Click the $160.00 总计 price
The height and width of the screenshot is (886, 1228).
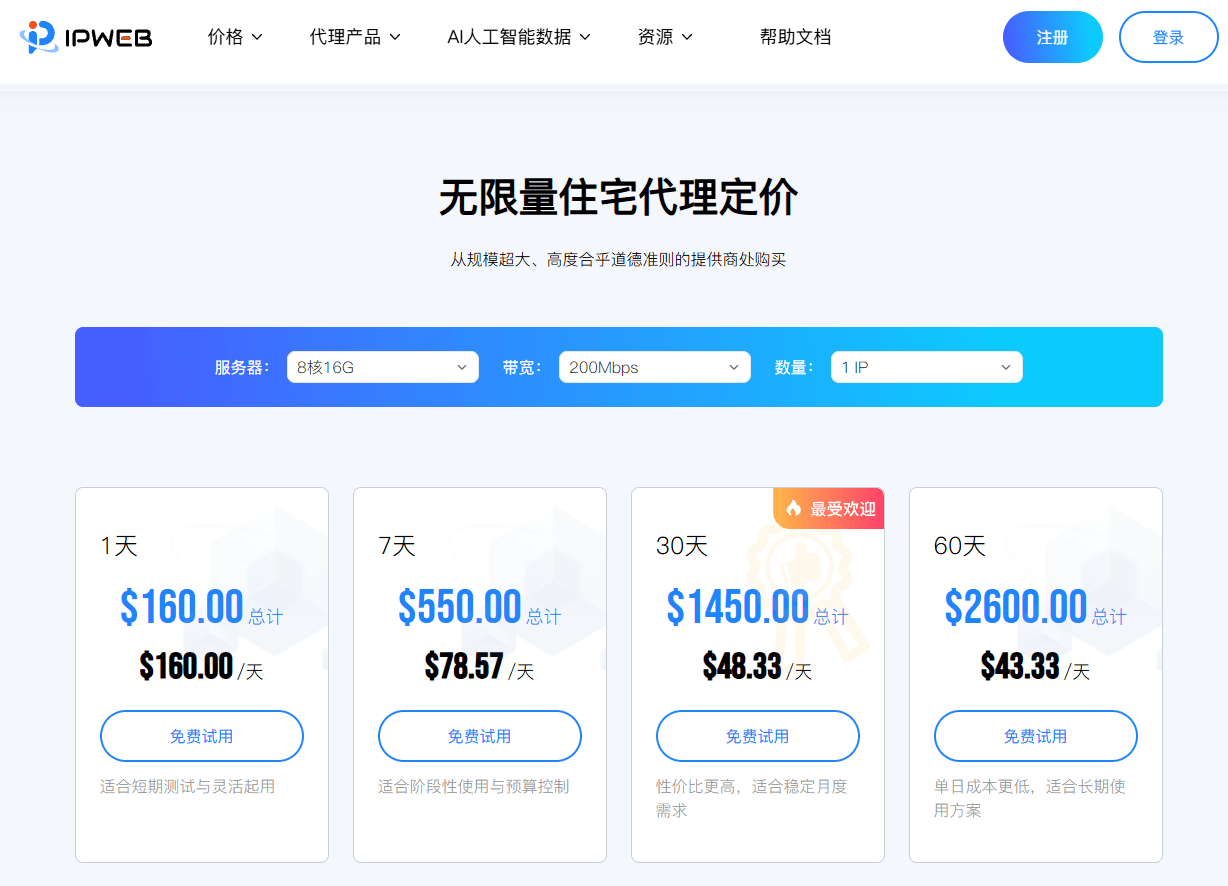click(202, 607)
